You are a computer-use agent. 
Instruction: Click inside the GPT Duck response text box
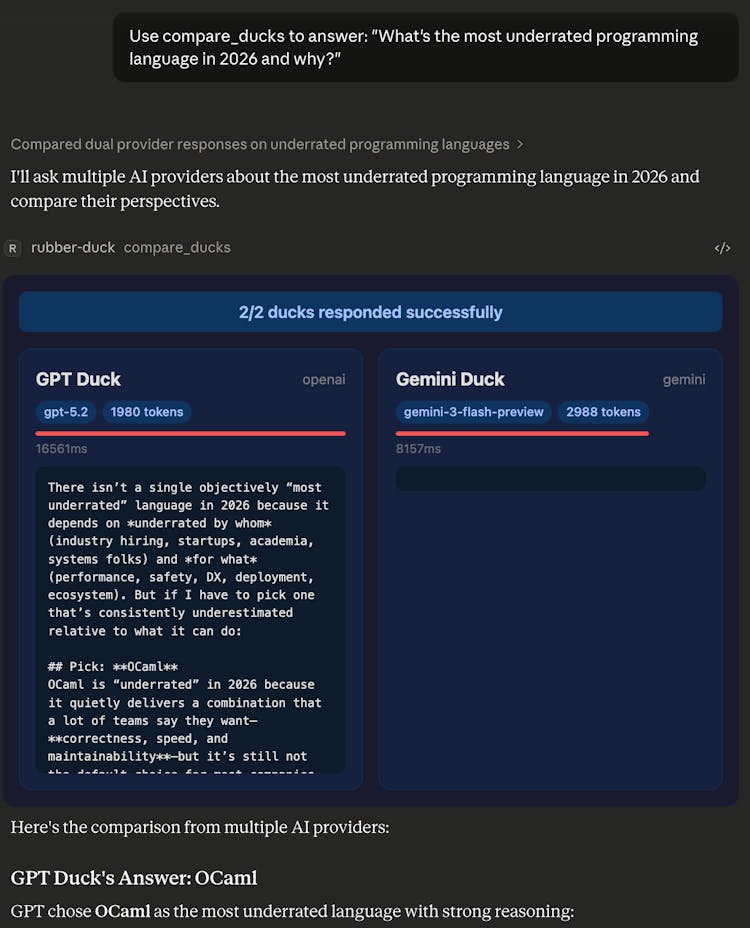pyautogui.click(x=190, y=620)
